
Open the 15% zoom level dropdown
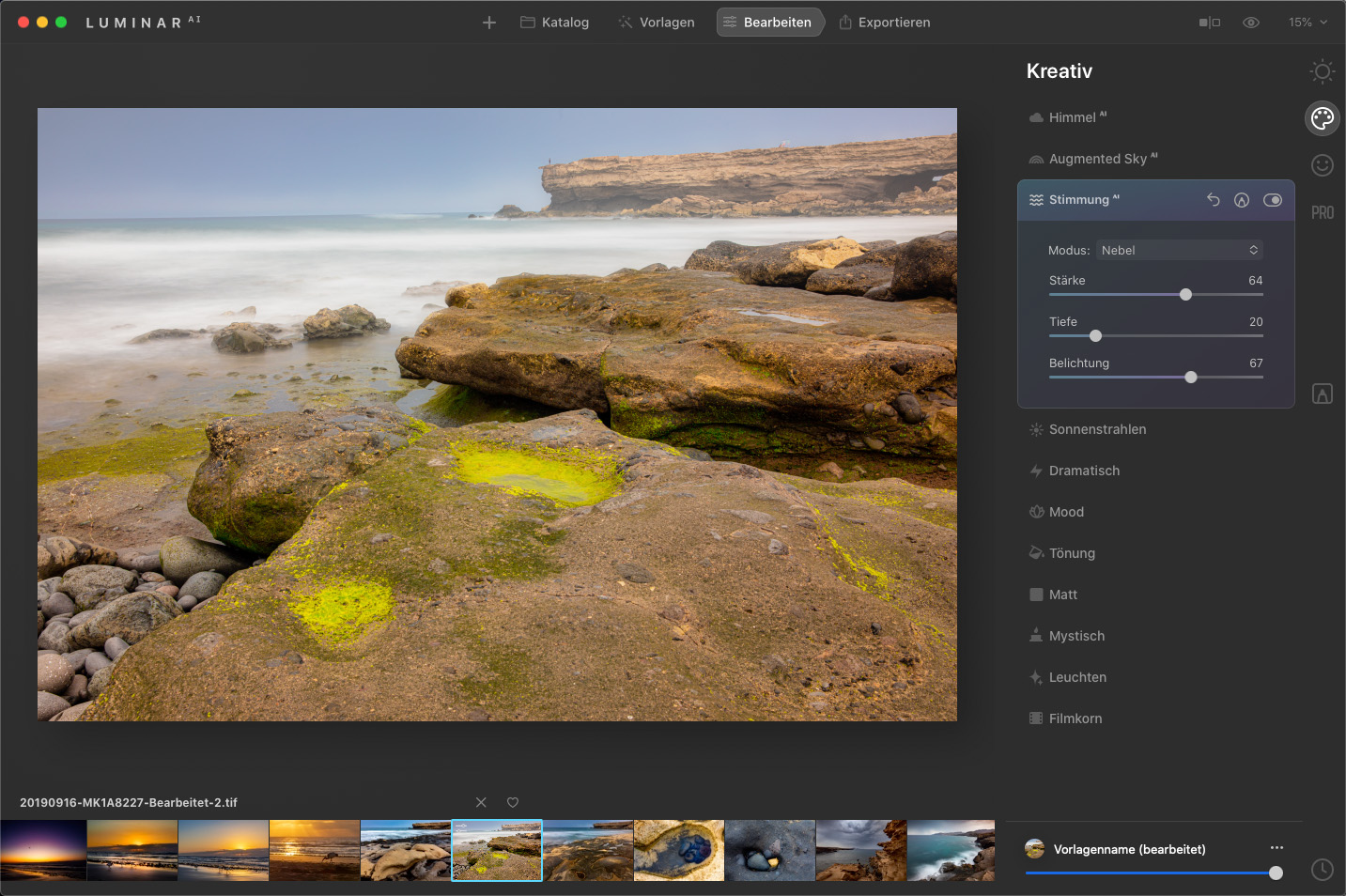(x=1307, y=23)
